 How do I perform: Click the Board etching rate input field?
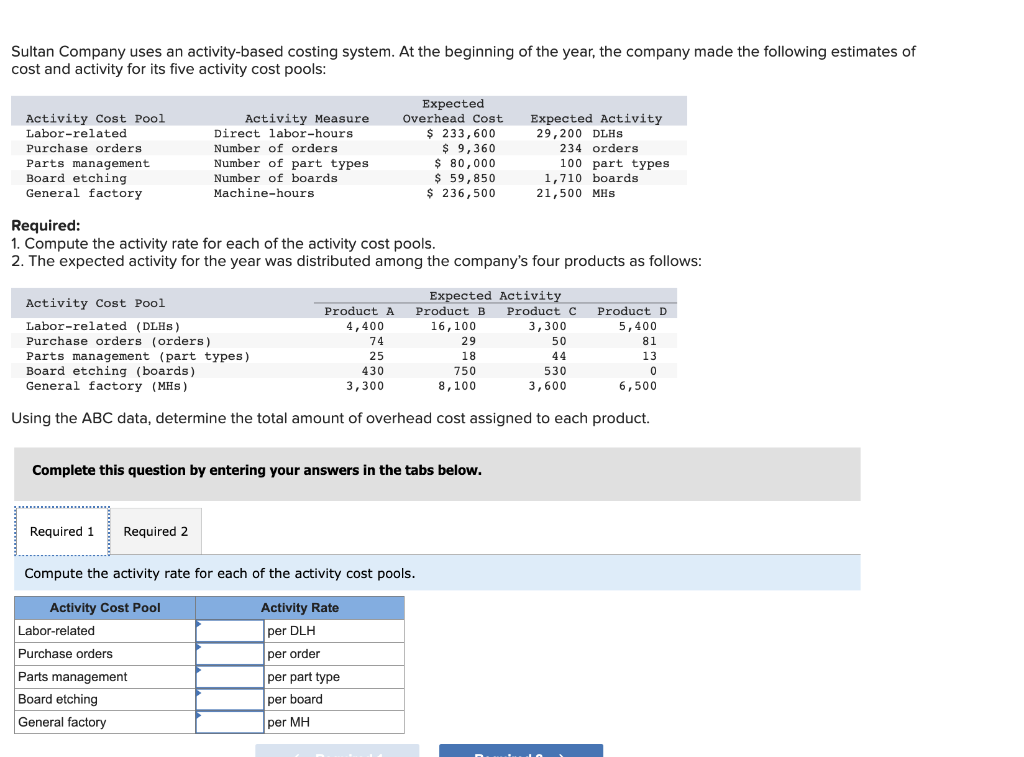[230, 699]
